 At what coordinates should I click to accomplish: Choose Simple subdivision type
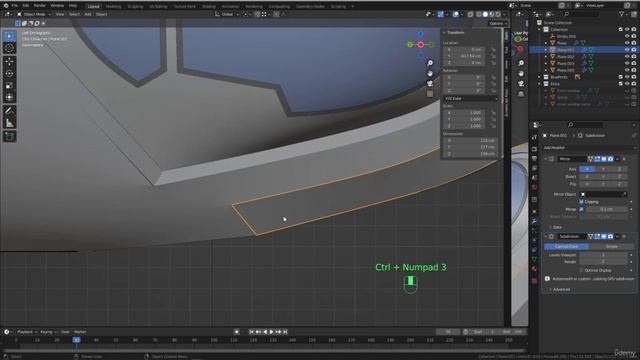coord(611,247)
